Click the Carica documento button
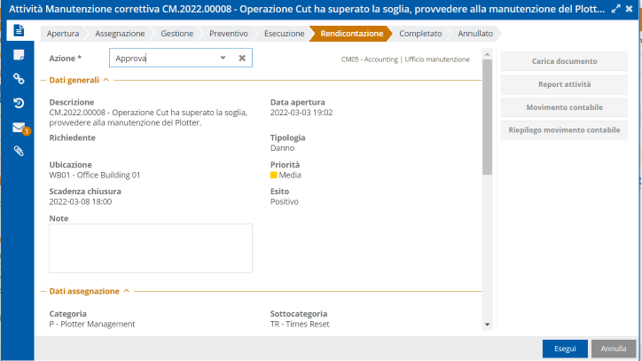This screenshot has height=361, width=642. coord(564,61)
